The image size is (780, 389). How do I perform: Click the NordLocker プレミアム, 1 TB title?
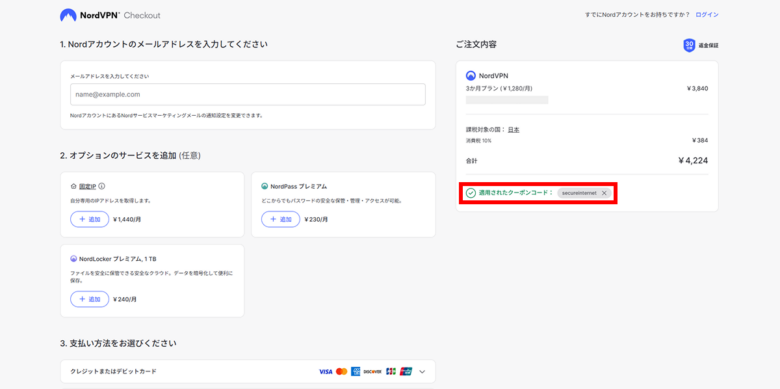tap(117, 259)
